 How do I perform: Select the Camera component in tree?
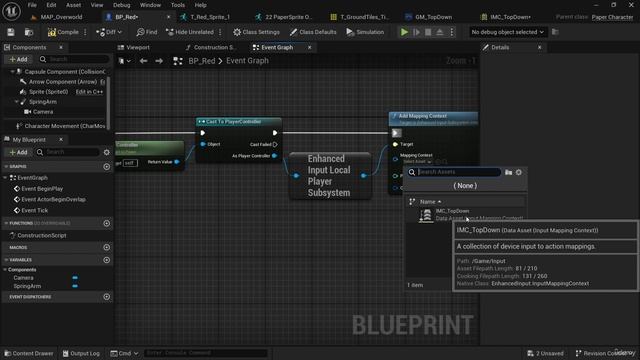click(43, 112)
